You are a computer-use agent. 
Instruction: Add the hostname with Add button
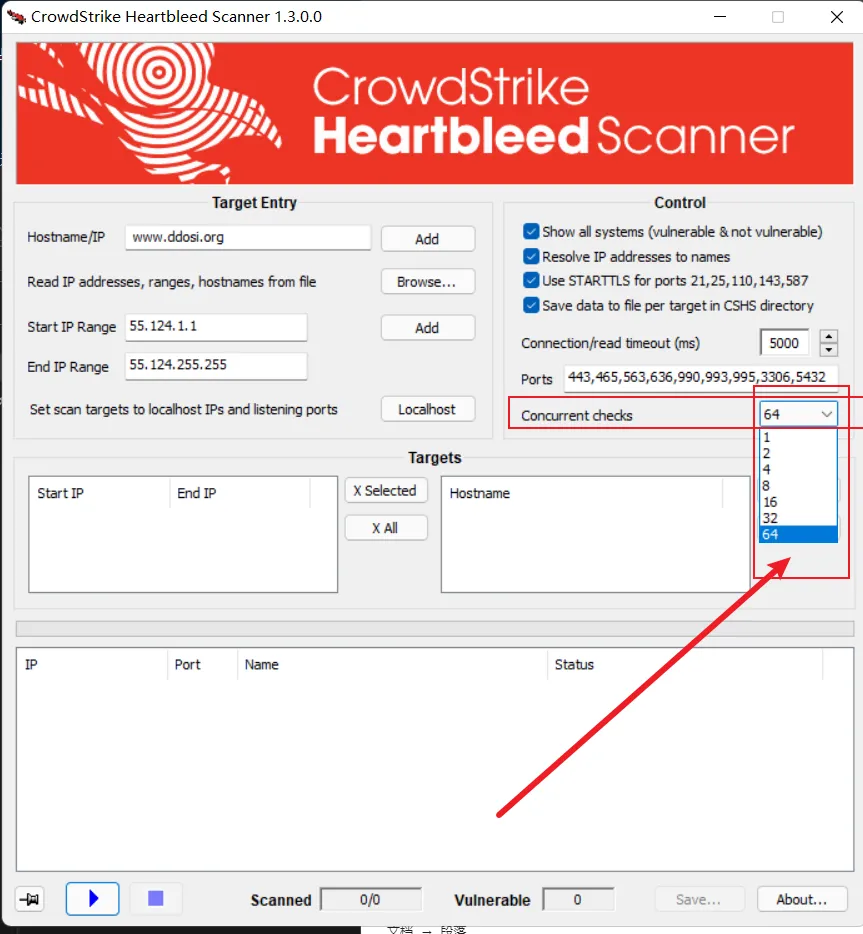pyautogui.click(x=428, y=239)
